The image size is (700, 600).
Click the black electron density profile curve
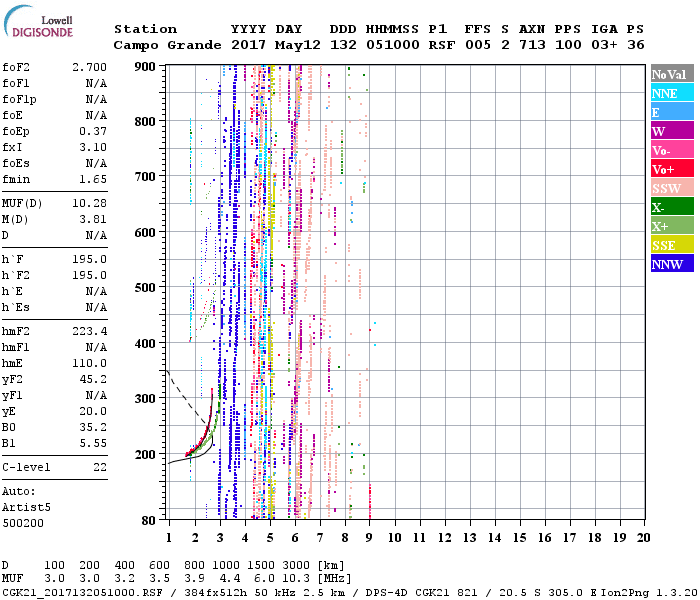203,453
